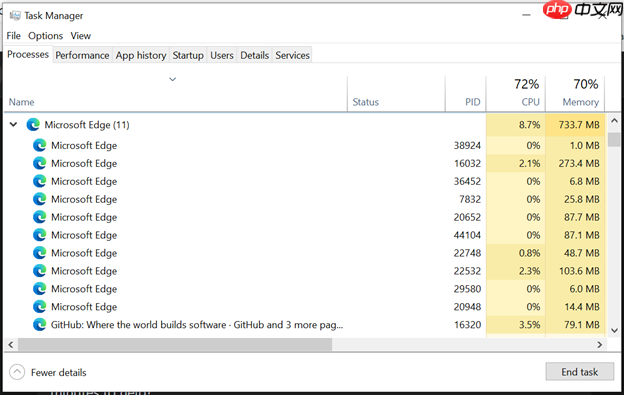Click Edge icon for PID 16032 row
Screen dimensions: 624x395
(x=39, y=163)
